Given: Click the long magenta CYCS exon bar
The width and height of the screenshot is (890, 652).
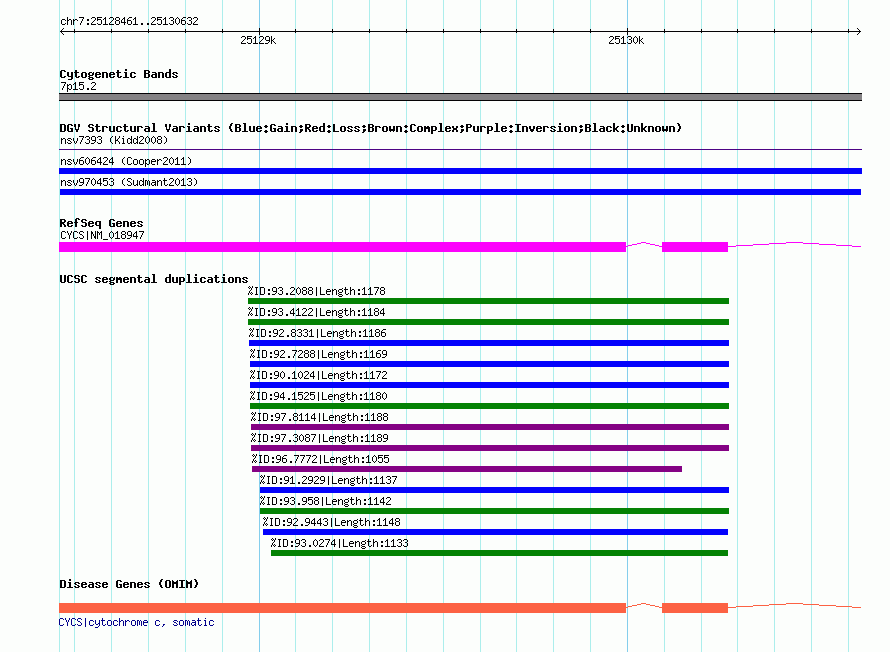Looking at the screenshot, I should pyautogui.click(x=342, y=247).
